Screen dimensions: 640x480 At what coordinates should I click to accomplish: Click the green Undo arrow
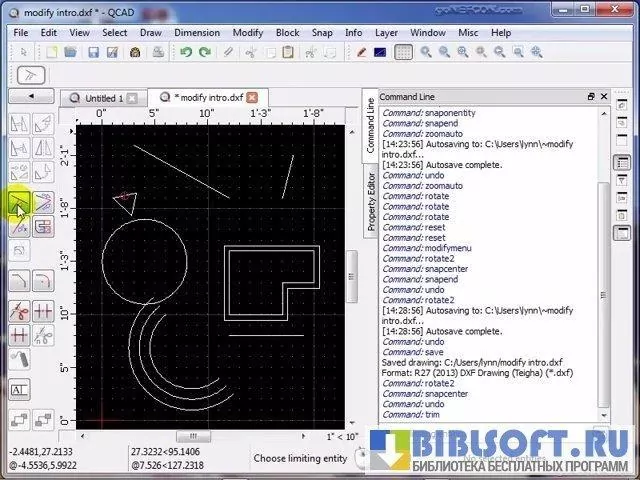[184, 52]
